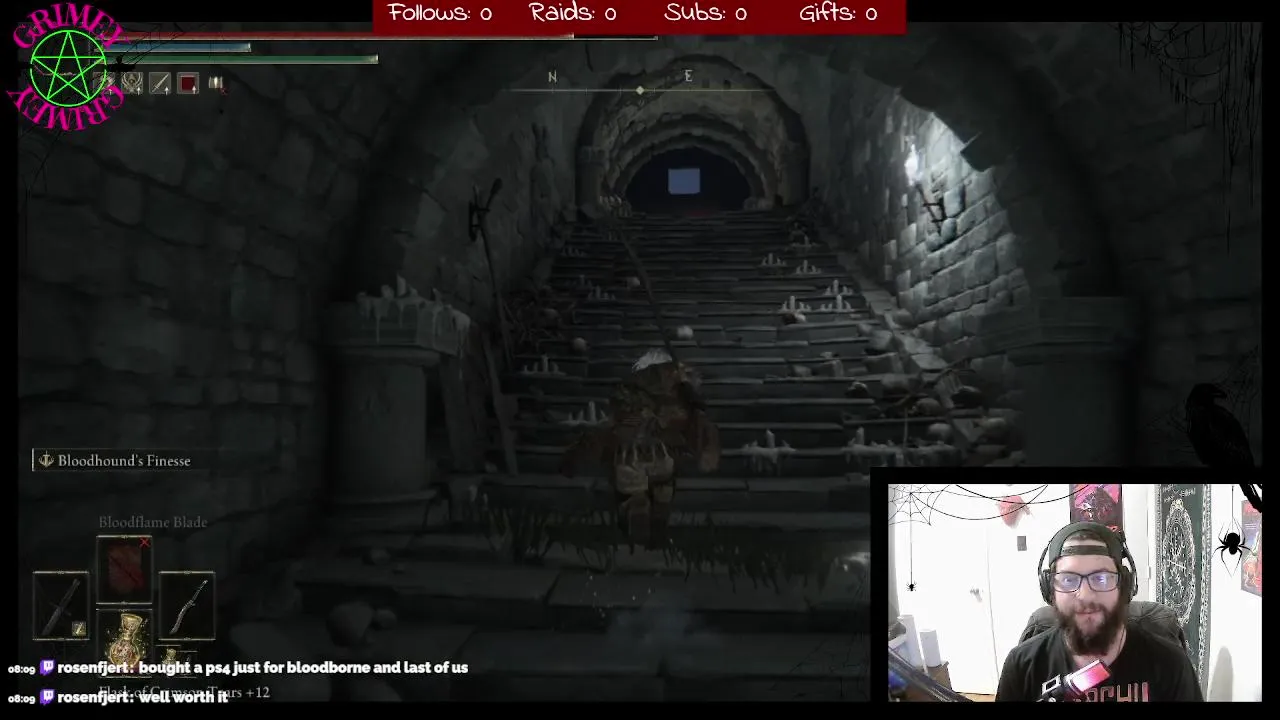Click the Grimey pentagram channel logo

(x=67, y=67)
